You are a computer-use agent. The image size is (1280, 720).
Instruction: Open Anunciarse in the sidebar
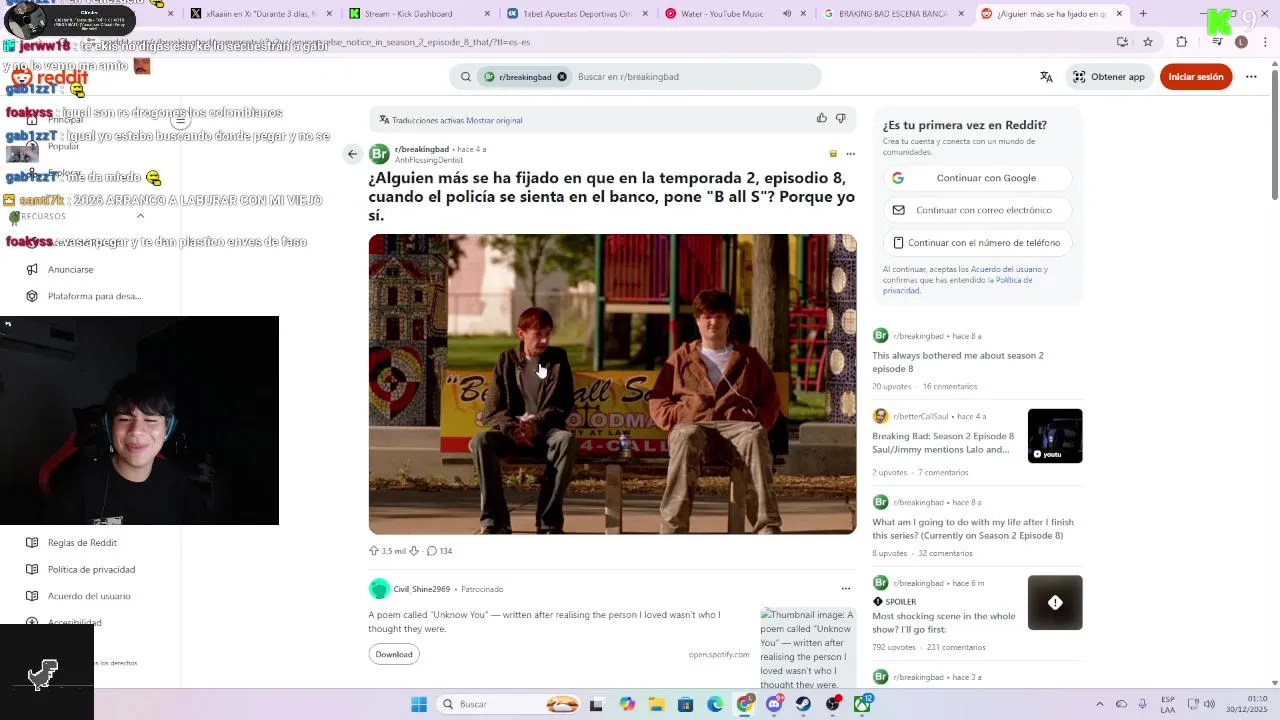70,269
